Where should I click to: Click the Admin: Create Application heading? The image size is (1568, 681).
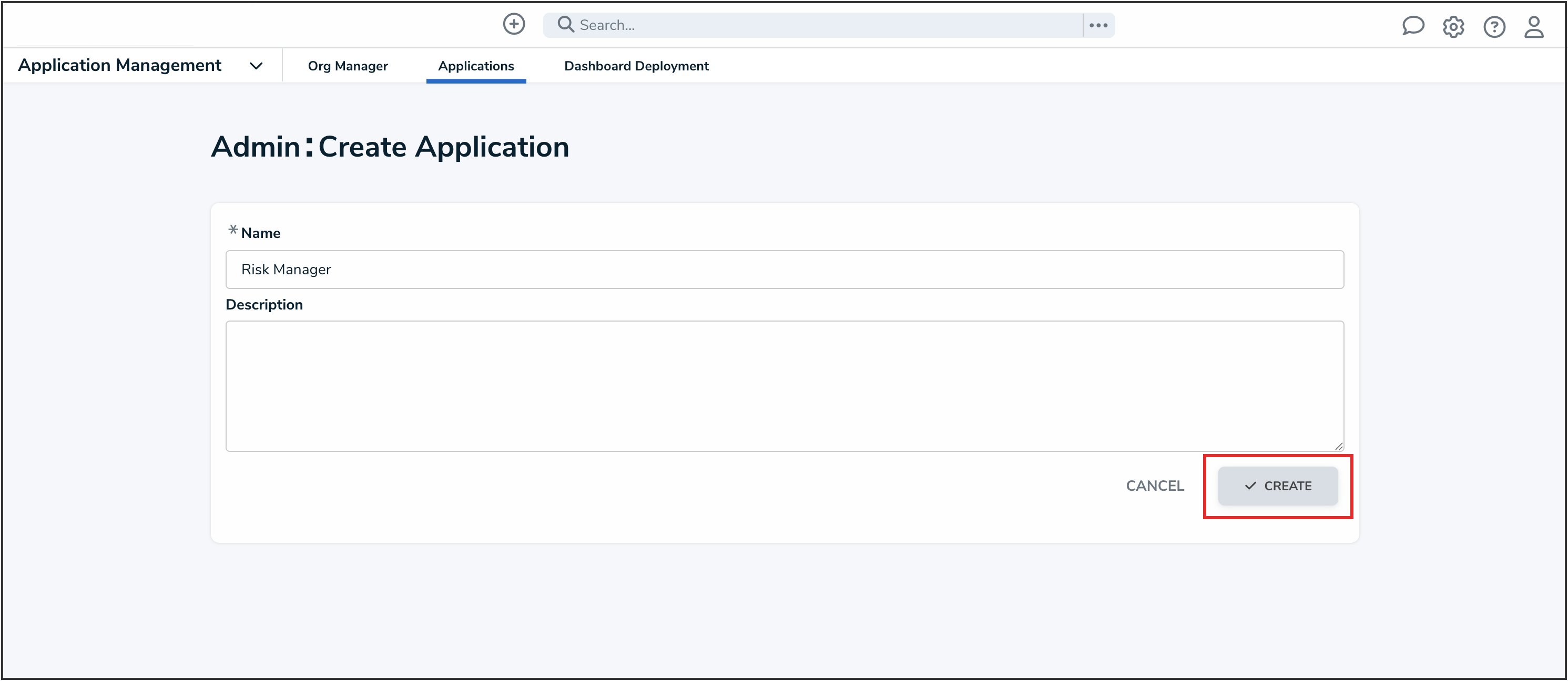[x=390, y=147]
